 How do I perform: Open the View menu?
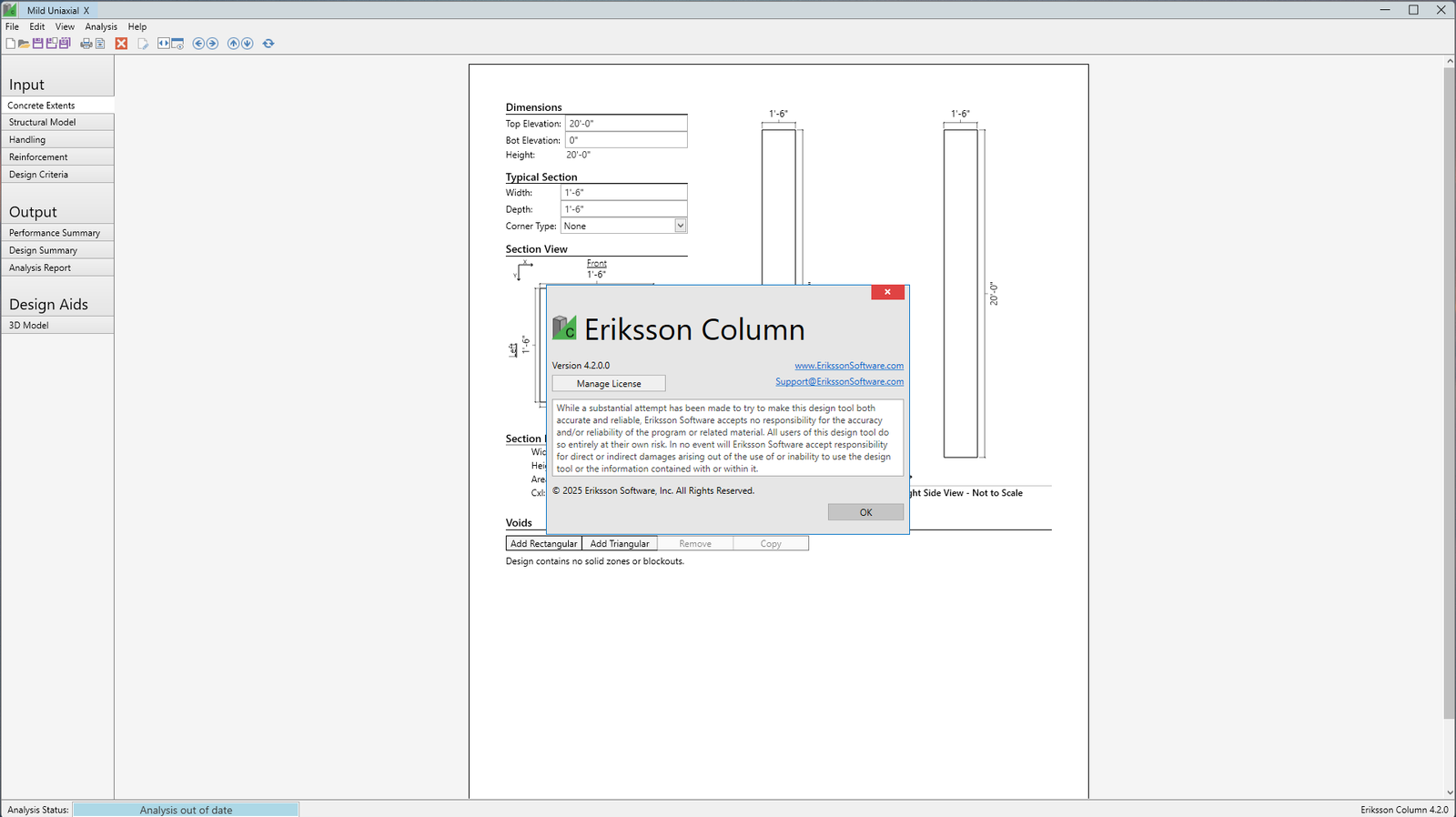[x=65, y=26]
